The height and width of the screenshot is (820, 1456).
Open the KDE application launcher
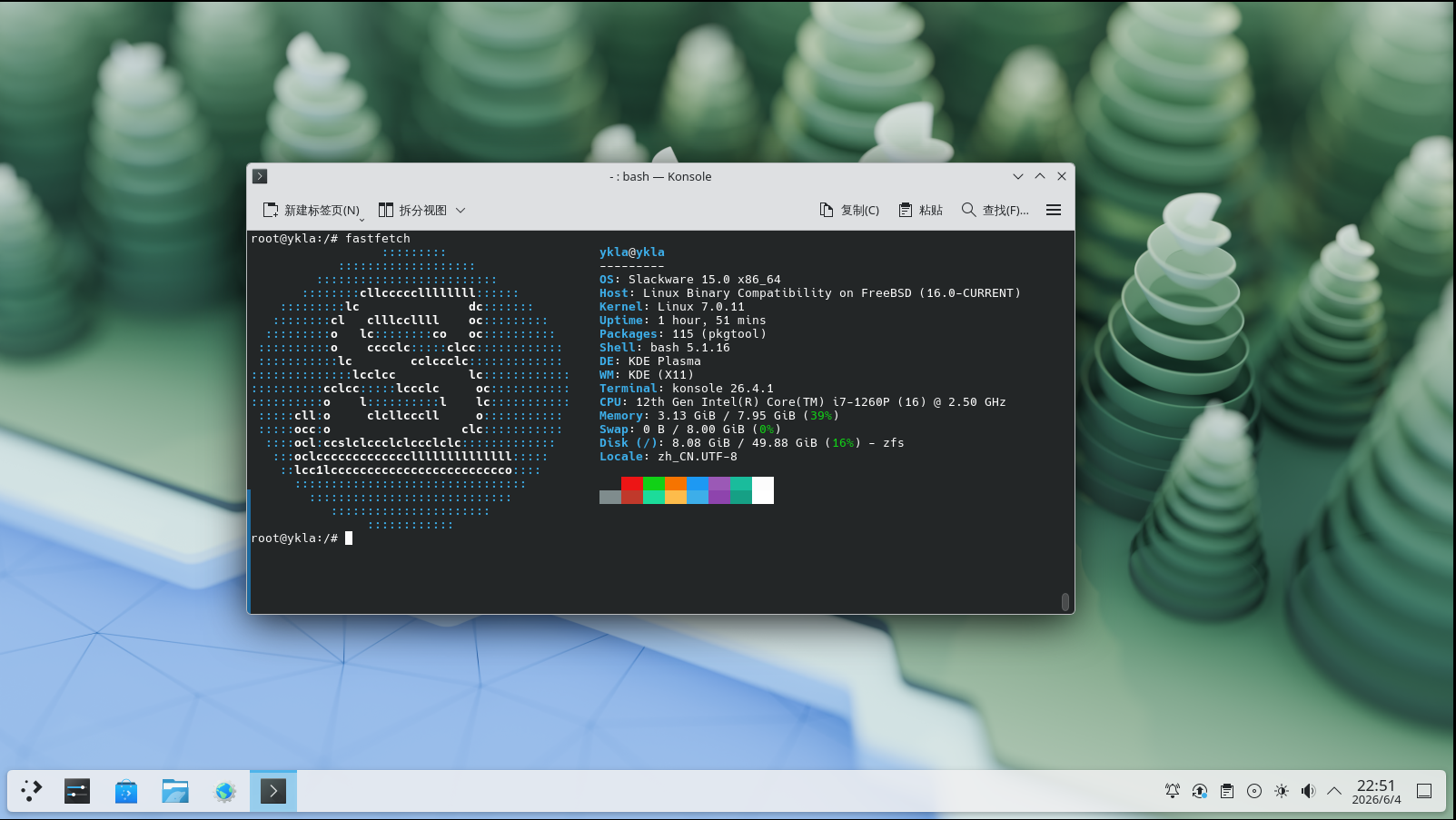tap(32, 791)
